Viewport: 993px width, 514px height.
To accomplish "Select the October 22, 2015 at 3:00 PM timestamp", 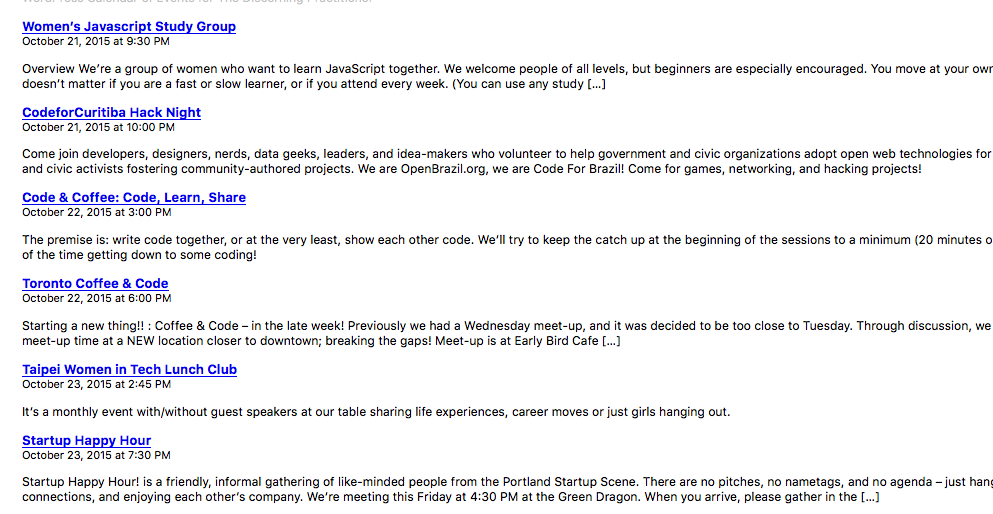I will pos(96,212).
